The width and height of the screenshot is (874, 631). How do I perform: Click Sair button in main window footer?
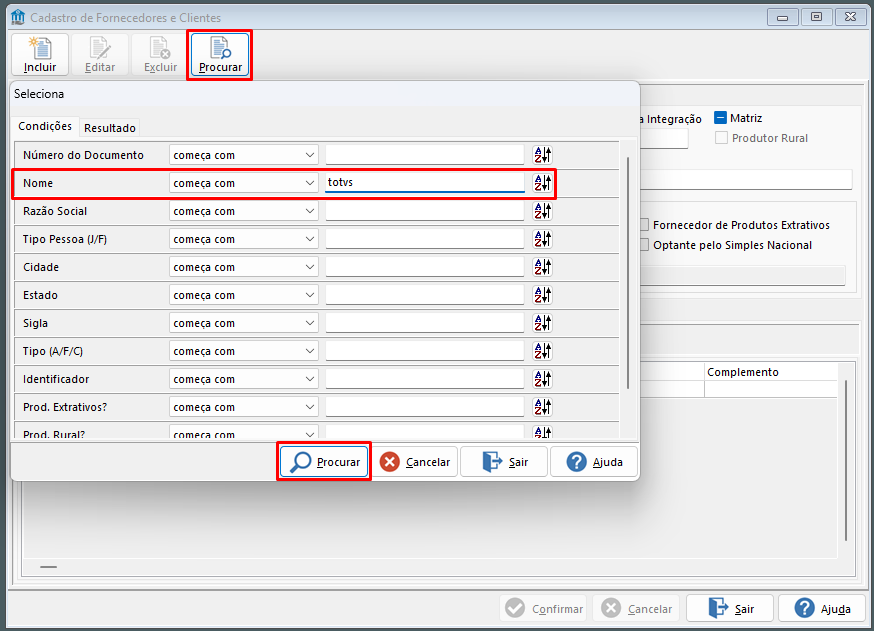[730, 608]
